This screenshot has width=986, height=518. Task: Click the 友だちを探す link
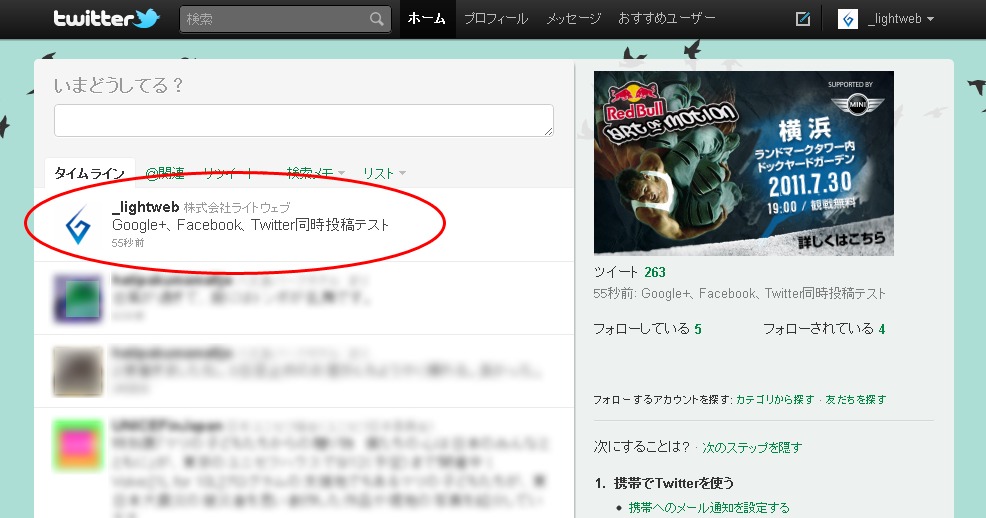pos(855,399)
